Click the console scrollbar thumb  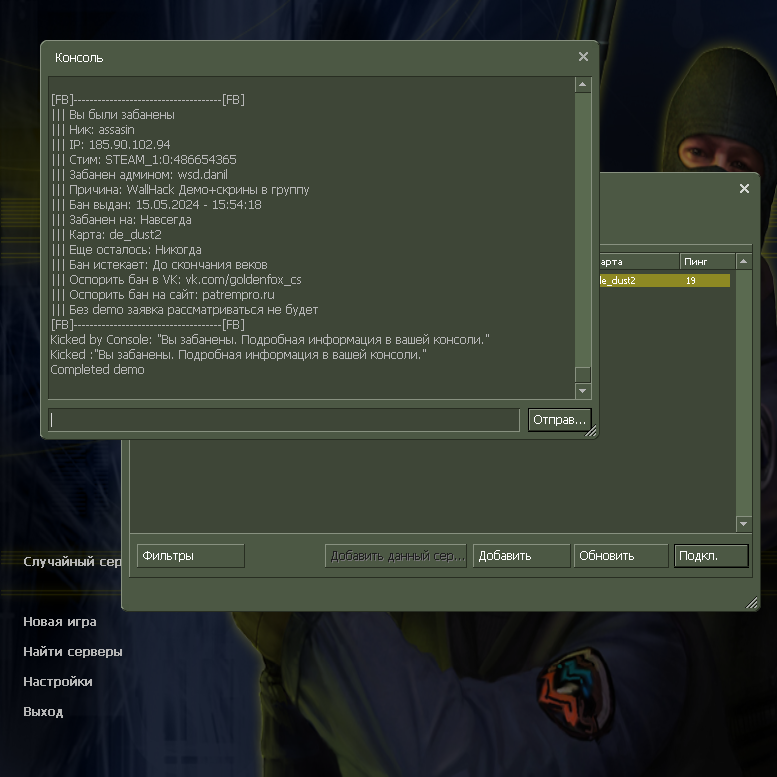pos(583,375)
